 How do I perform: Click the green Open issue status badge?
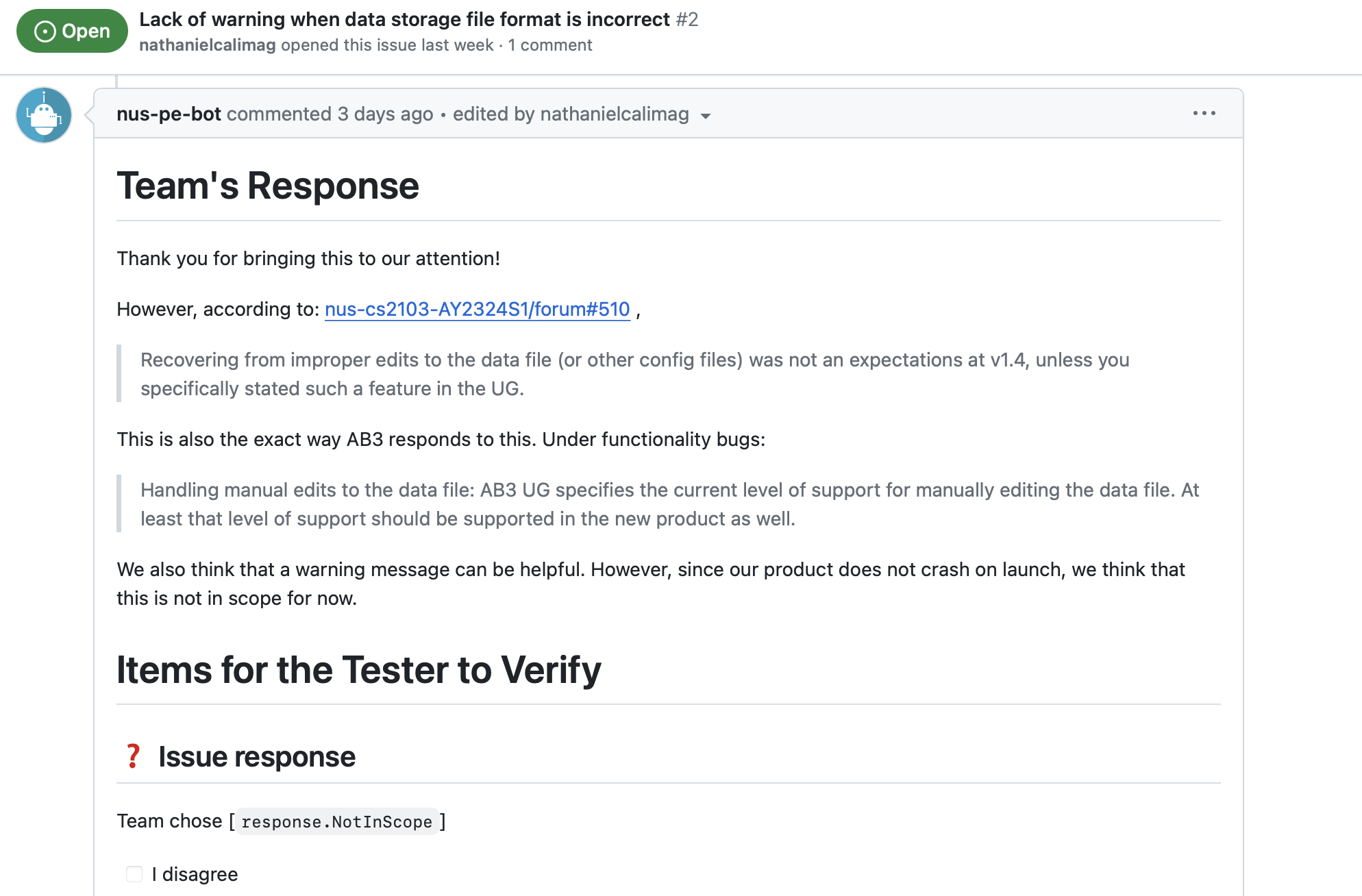tap(72, 32)
